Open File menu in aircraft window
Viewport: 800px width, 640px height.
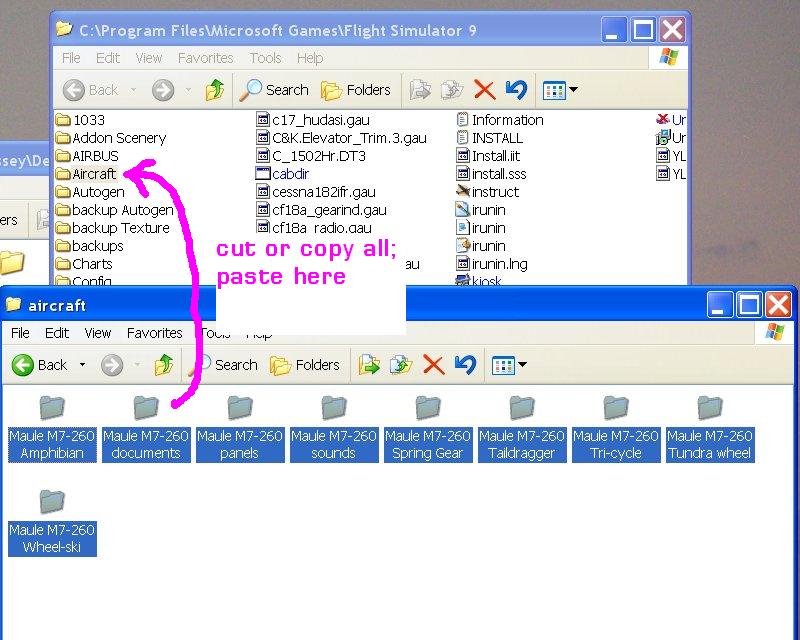click(20, 333)
